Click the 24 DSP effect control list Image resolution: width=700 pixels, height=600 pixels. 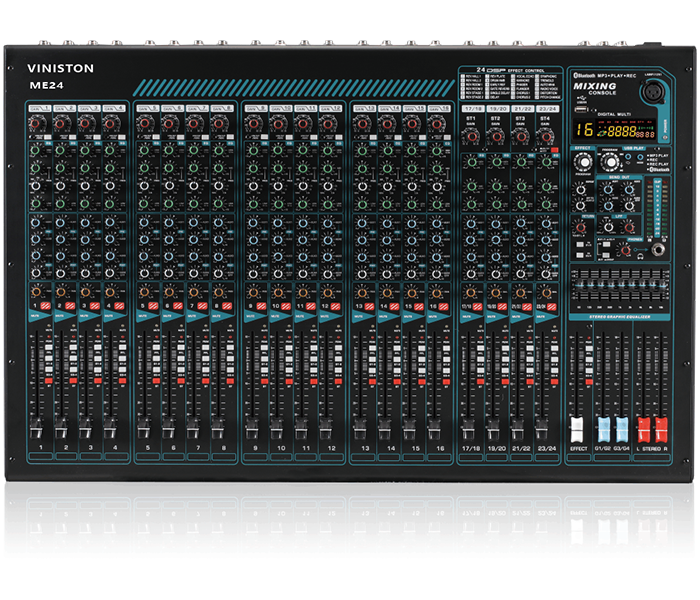tap(513, 88)
